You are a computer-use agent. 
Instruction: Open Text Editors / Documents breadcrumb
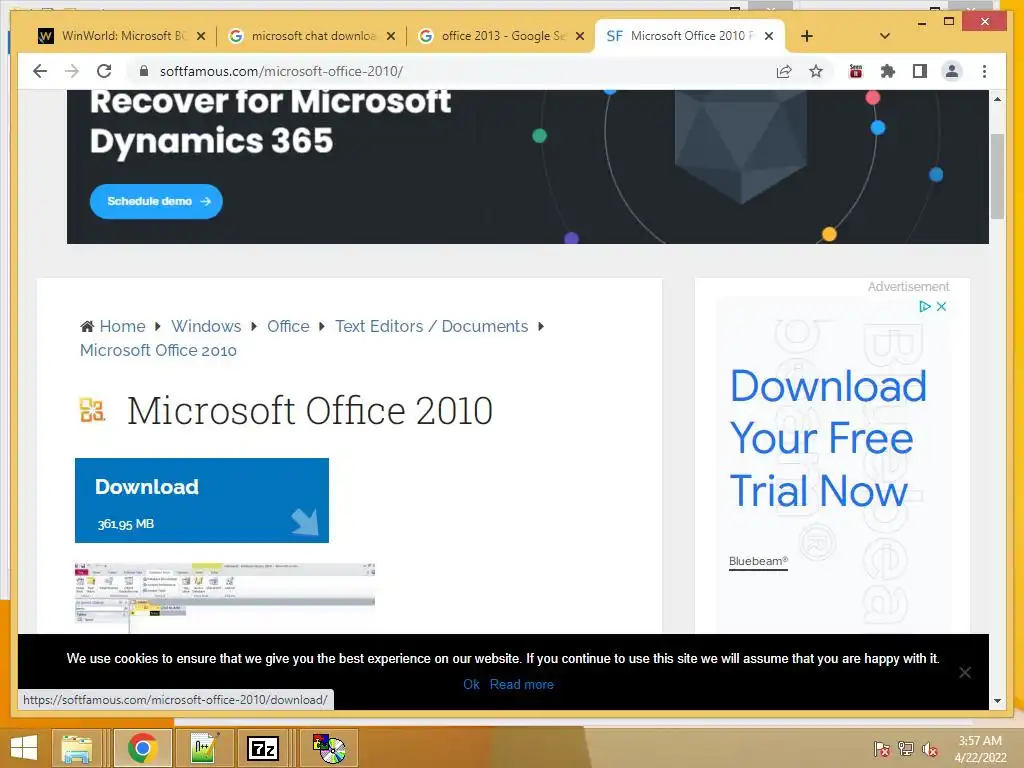coord(432,326)
